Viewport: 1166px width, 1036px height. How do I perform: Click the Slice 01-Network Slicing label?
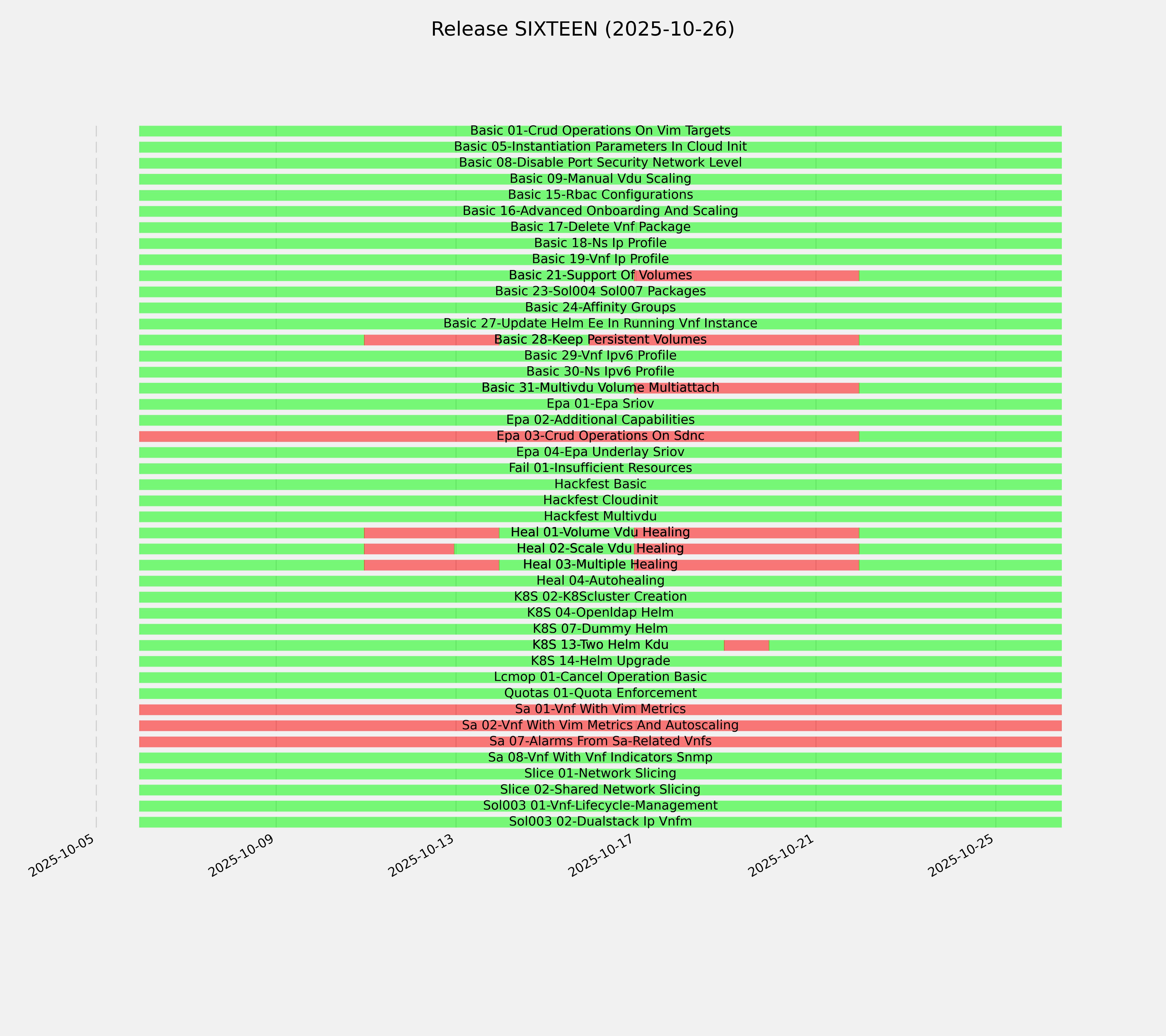[600, 774]
